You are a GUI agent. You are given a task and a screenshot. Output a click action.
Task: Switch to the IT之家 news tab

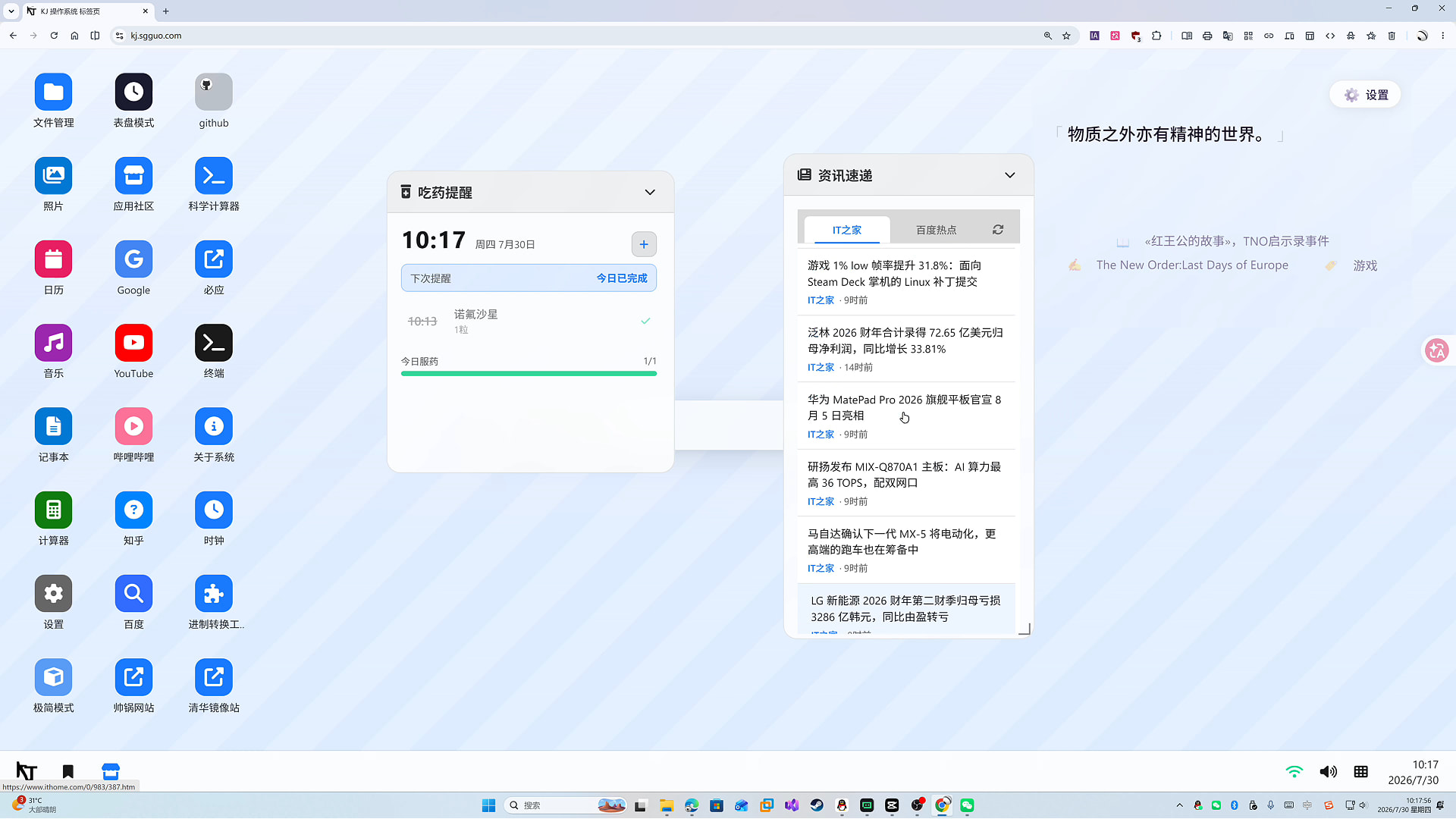point(847,230)
